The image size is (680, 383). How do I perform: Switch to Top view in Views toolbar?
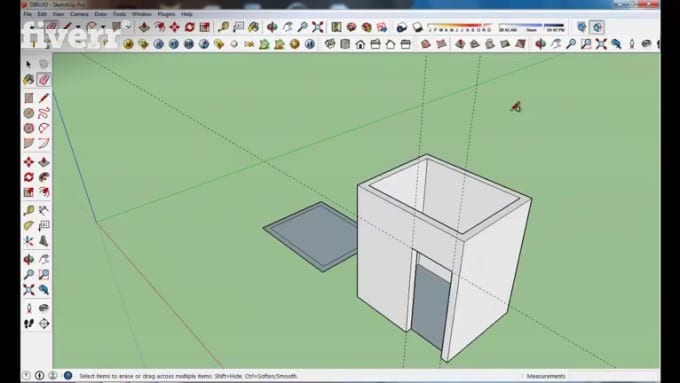coord(345,44)
